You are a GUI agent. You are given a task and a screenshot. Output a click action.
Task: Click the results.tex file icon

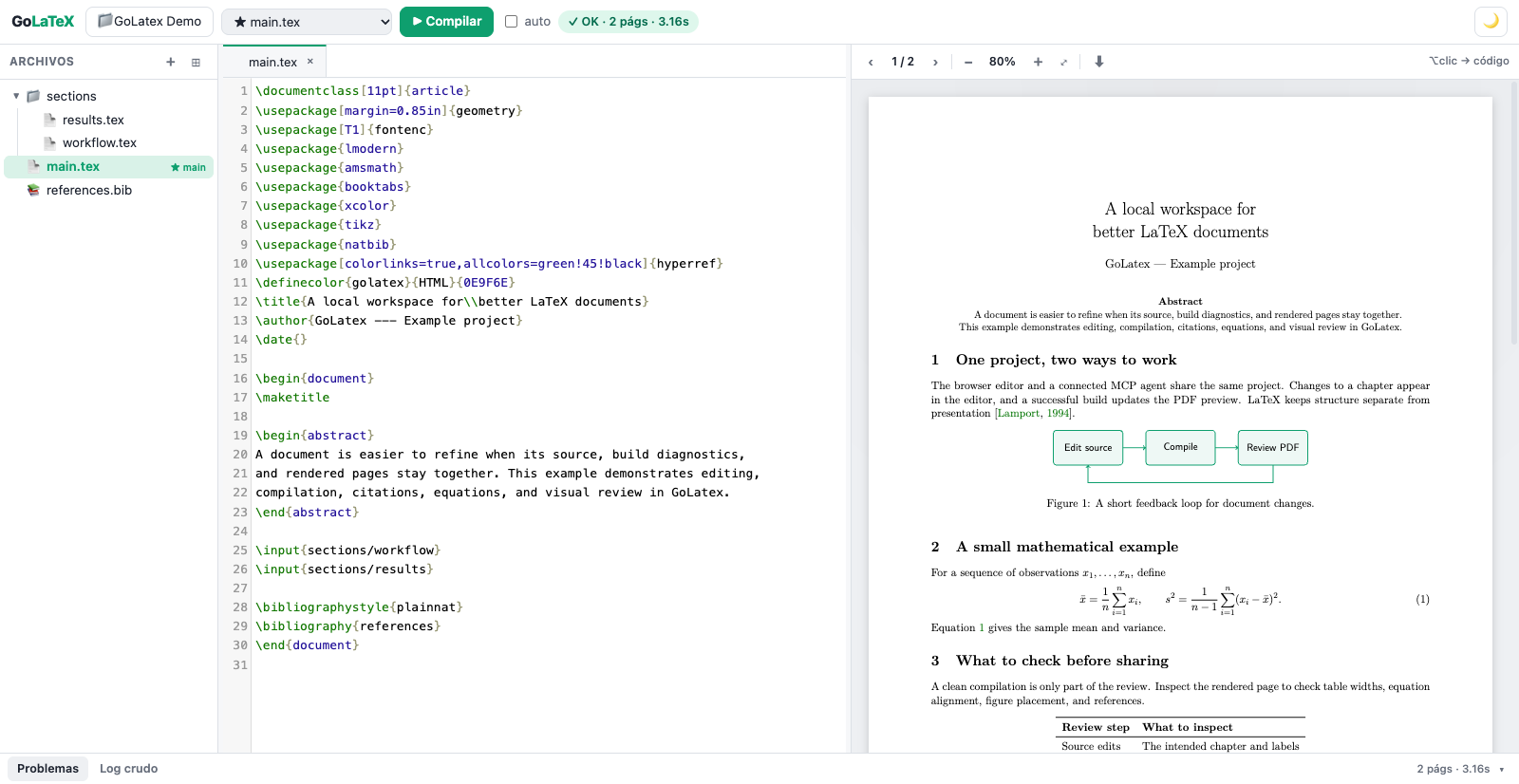(x=49, y=120)
